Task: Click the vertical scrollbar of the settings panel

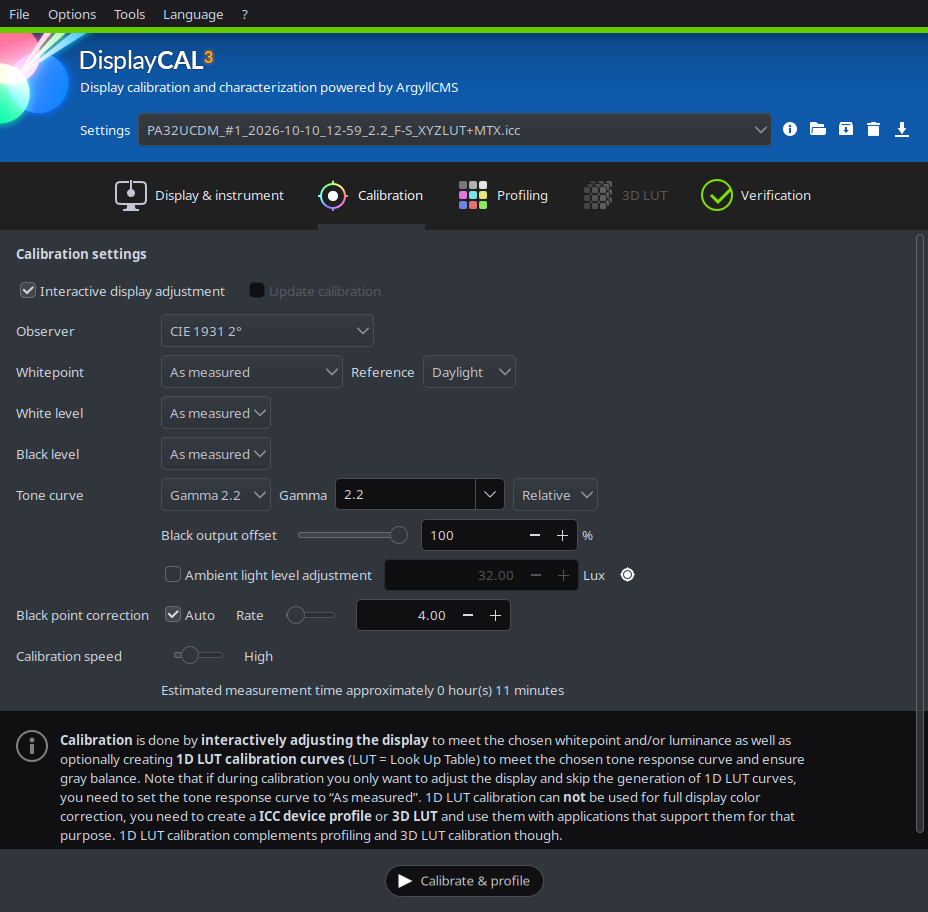Action: pos(920,533)
